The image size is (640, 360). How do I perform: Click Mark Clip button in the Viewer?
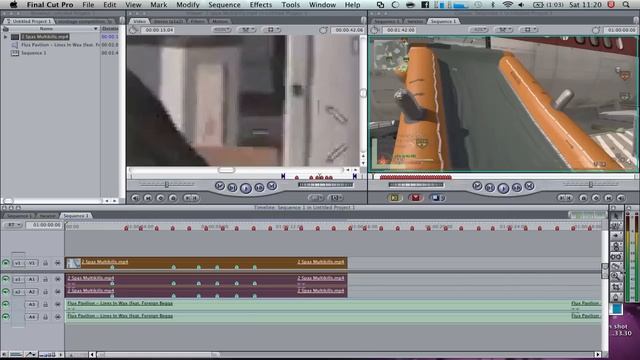pyautogui.click(x=148, y=198)
